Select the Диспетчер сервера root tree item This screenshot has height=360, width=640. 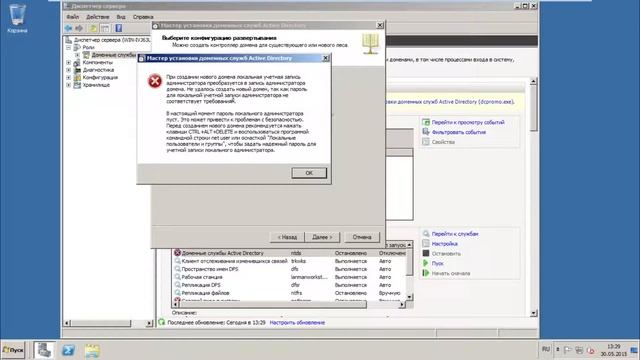(x=112, y=40)
